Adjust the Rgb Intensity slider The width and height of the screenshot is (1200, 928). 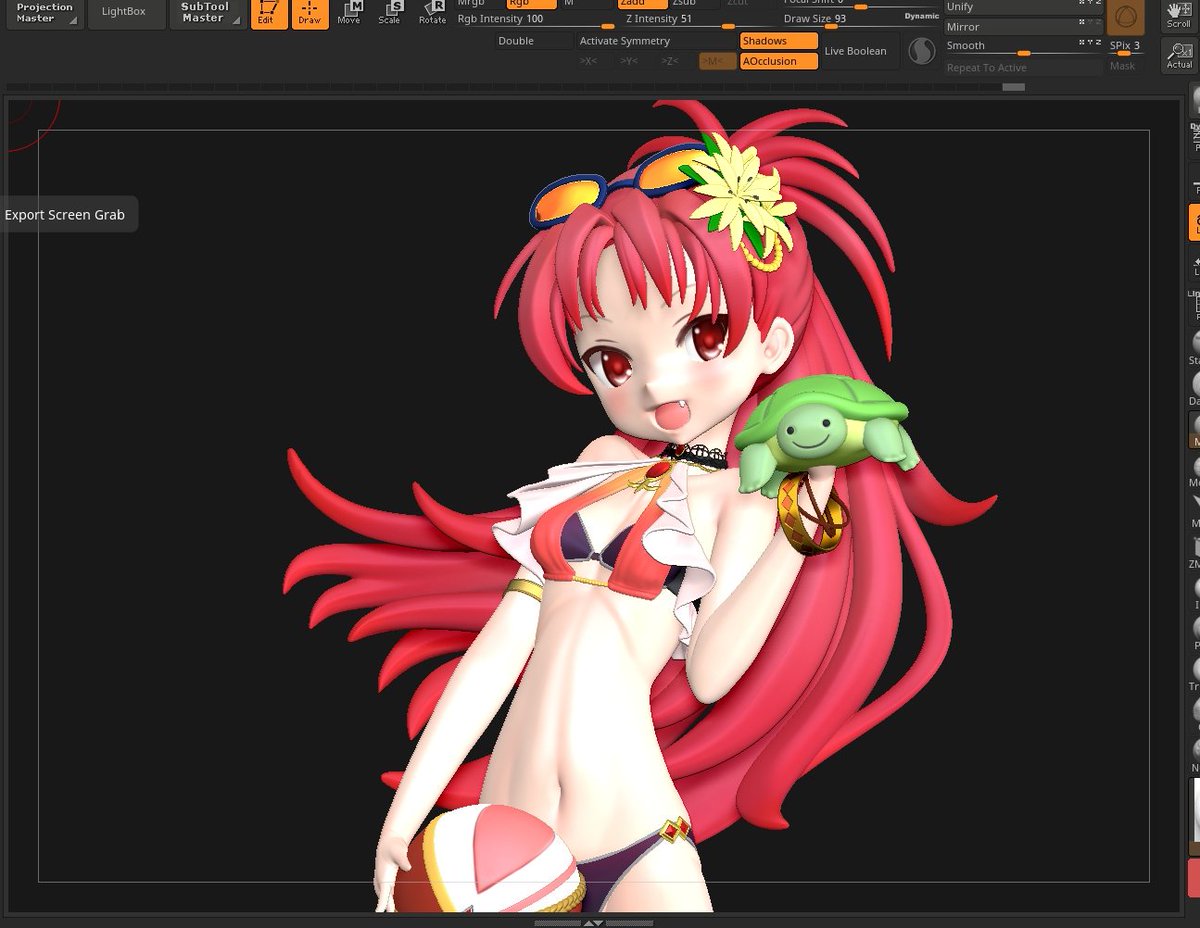click(535, 21)
